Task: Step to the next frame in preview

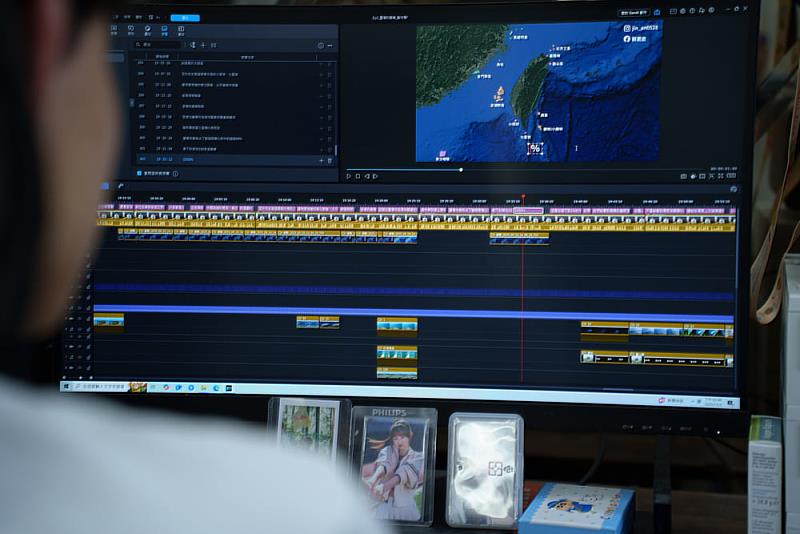Action: click(374, 176)
